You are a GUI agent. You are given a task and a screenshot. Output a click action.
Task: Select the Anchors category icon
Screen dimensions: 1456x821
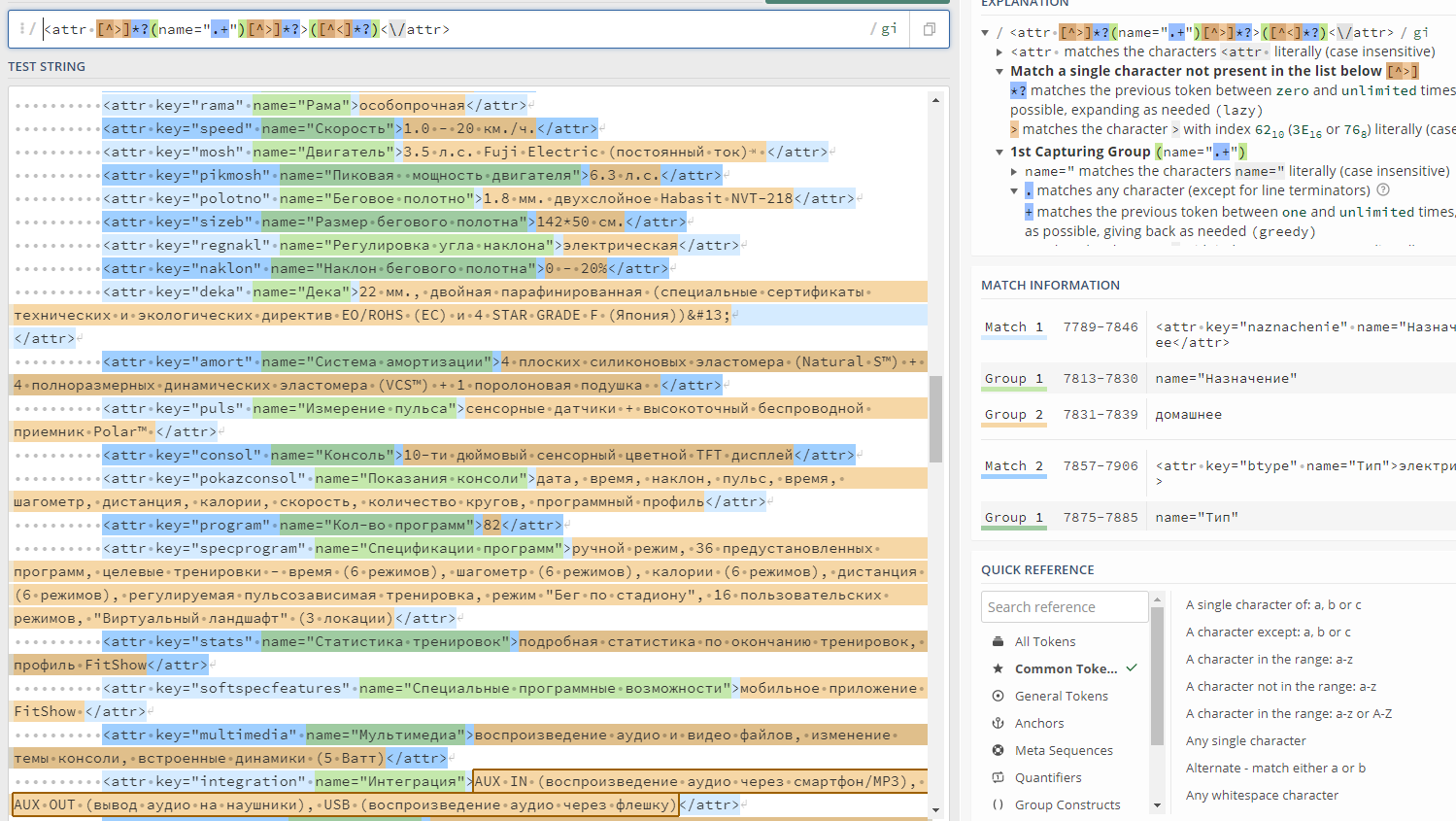click(998, 723)
